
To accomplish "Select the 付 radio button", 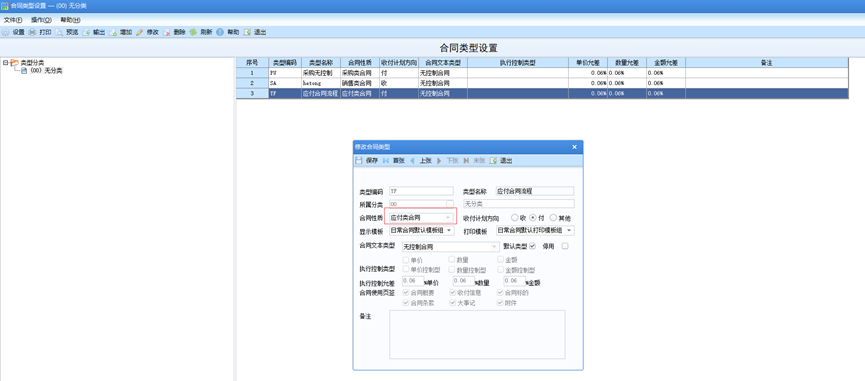I will coord(533,218).
